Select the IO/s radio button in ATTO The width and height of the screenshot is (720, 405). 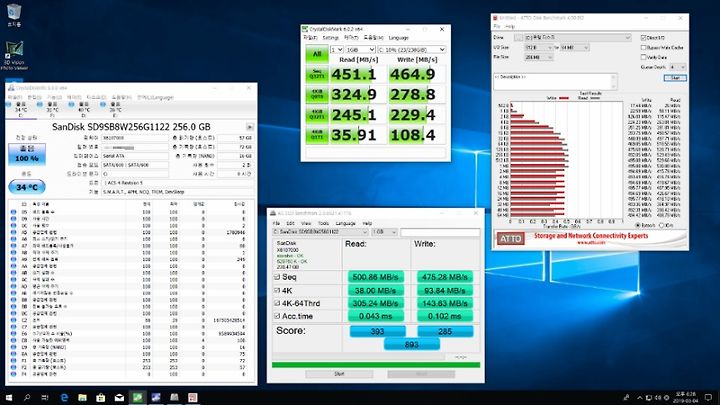(662, 225)
